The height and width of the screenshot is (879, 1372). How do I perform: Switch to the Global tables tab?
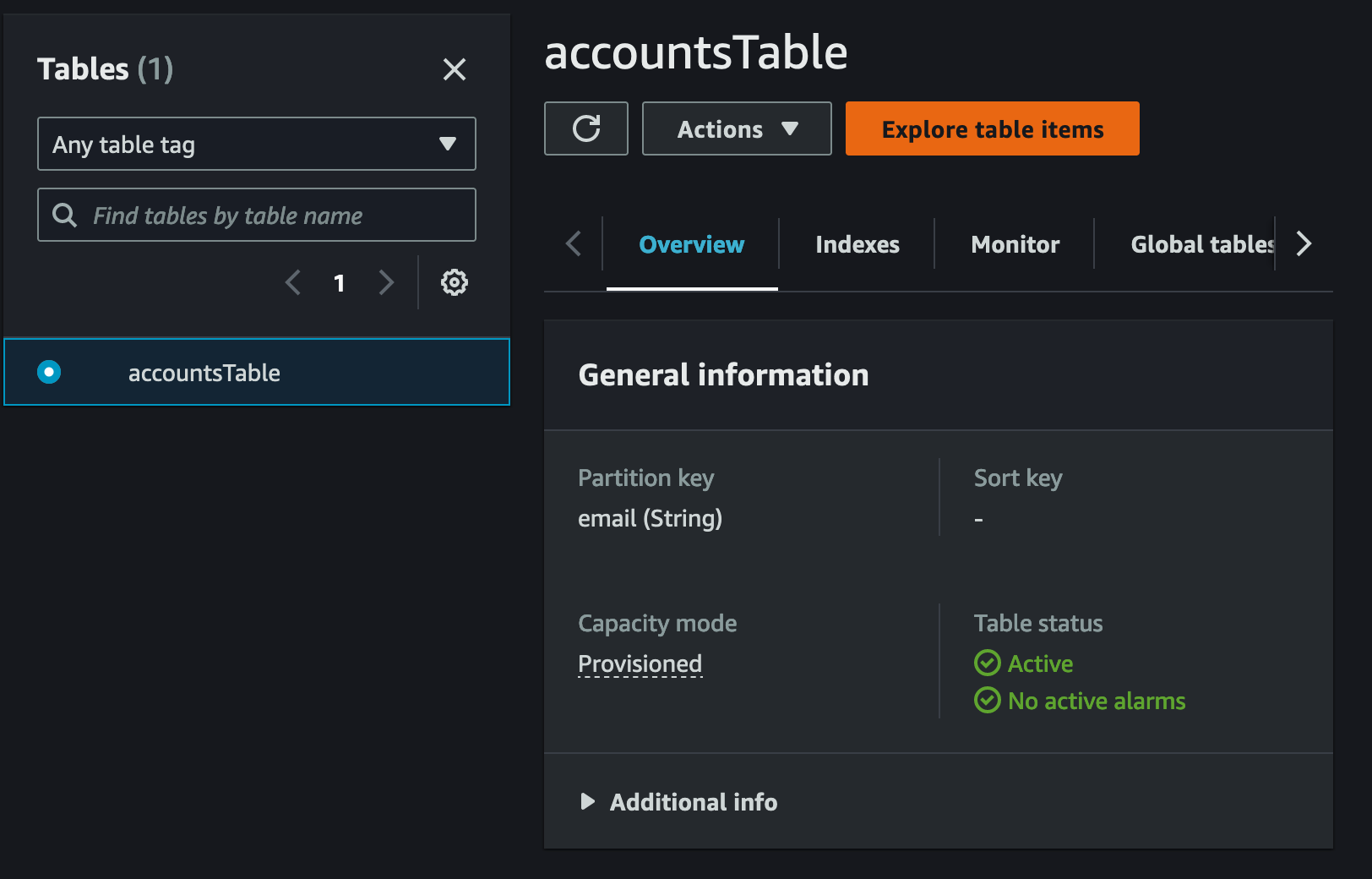1201,245
